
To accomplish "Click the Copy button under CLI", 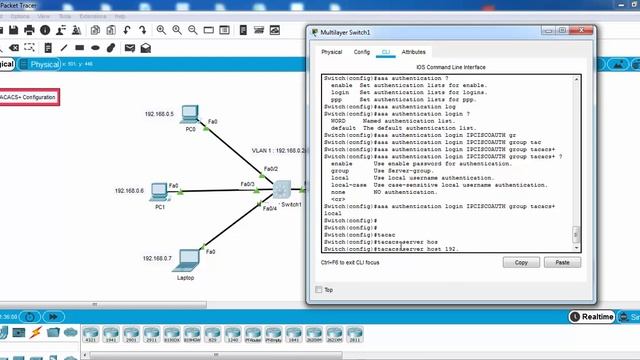I will [521, 262].
